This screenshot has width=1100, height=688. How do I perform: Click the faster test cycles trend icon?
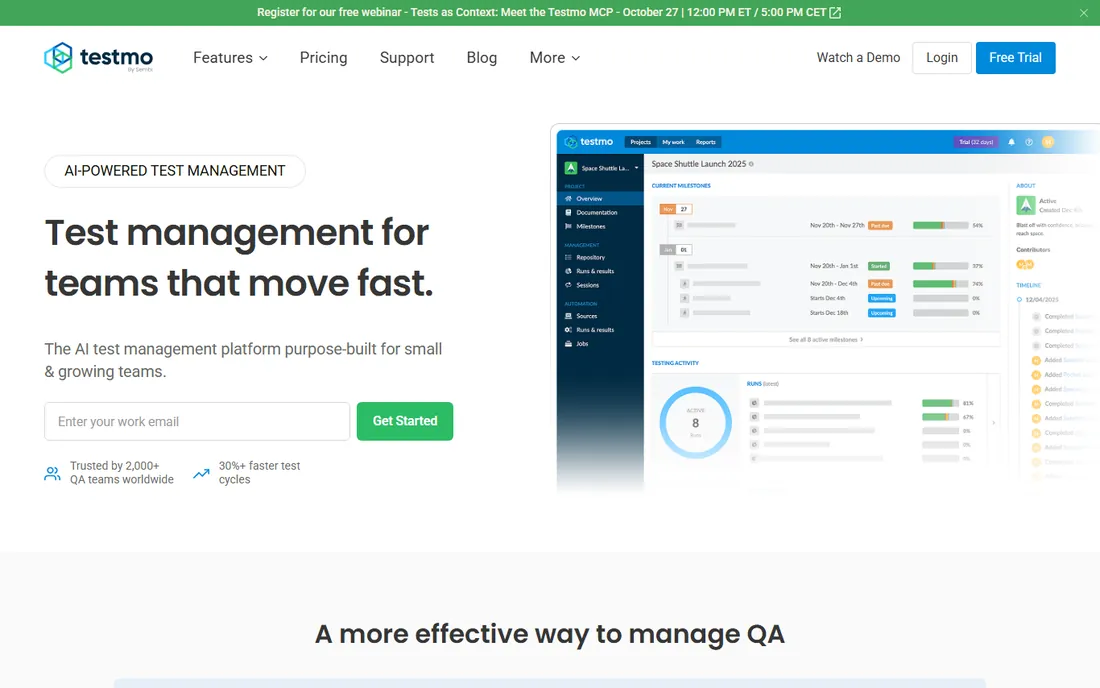coord(201,473)
